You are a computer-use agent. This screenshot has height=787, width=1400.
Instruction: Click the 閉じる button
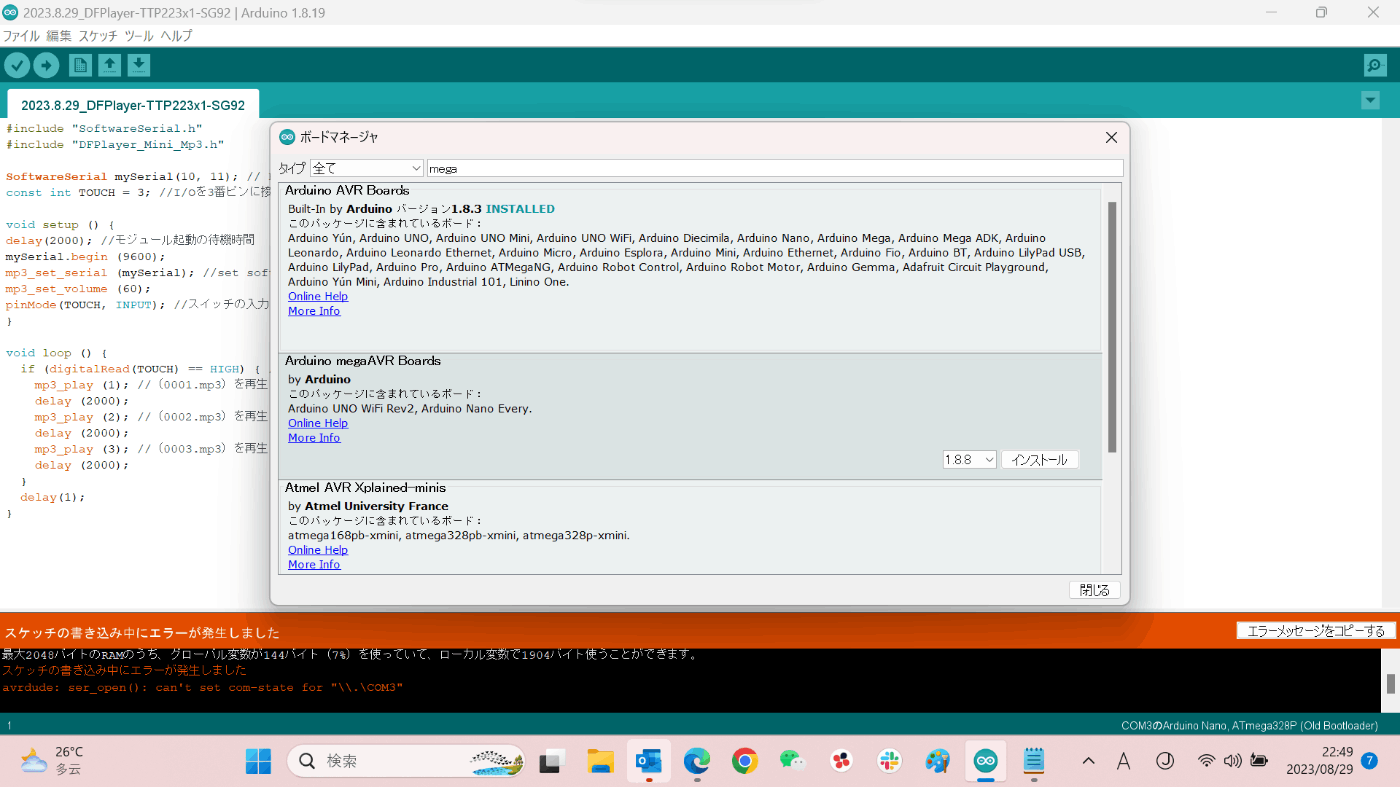(1095, 590)
